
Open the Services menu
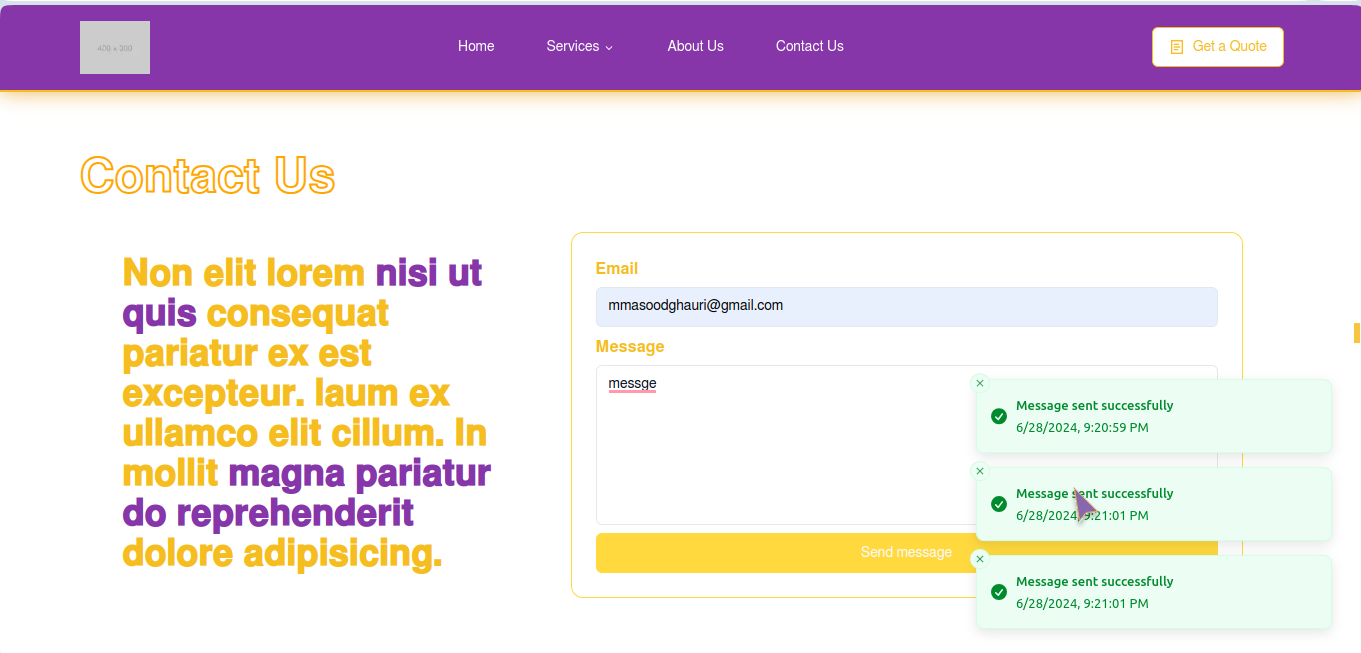coord(579,46)
